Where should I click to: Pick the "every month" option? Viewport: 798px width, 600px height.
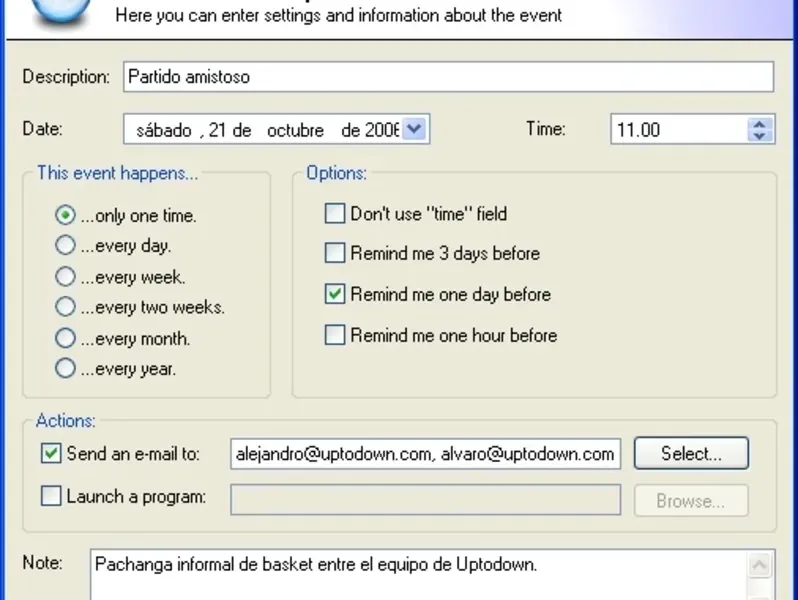[x=66, y=338]
